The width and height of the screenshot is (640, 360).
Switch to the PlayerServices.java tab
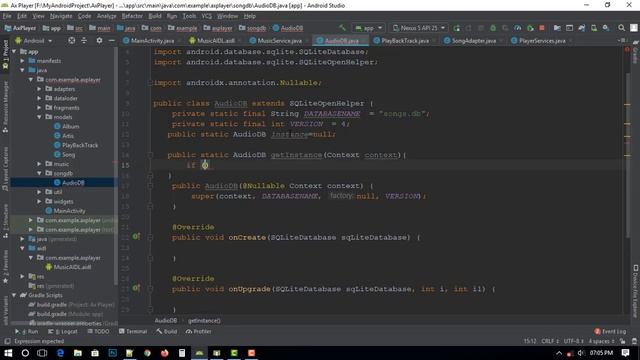[x=542, y=40]
